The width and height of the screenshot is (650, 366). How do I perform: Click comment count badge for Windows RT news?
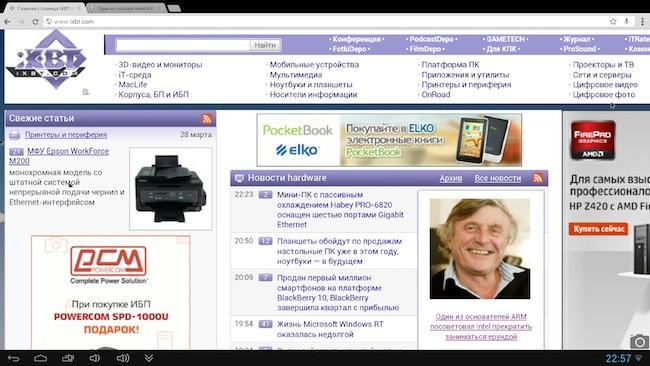pyautogui.click(x=265, y=324)
